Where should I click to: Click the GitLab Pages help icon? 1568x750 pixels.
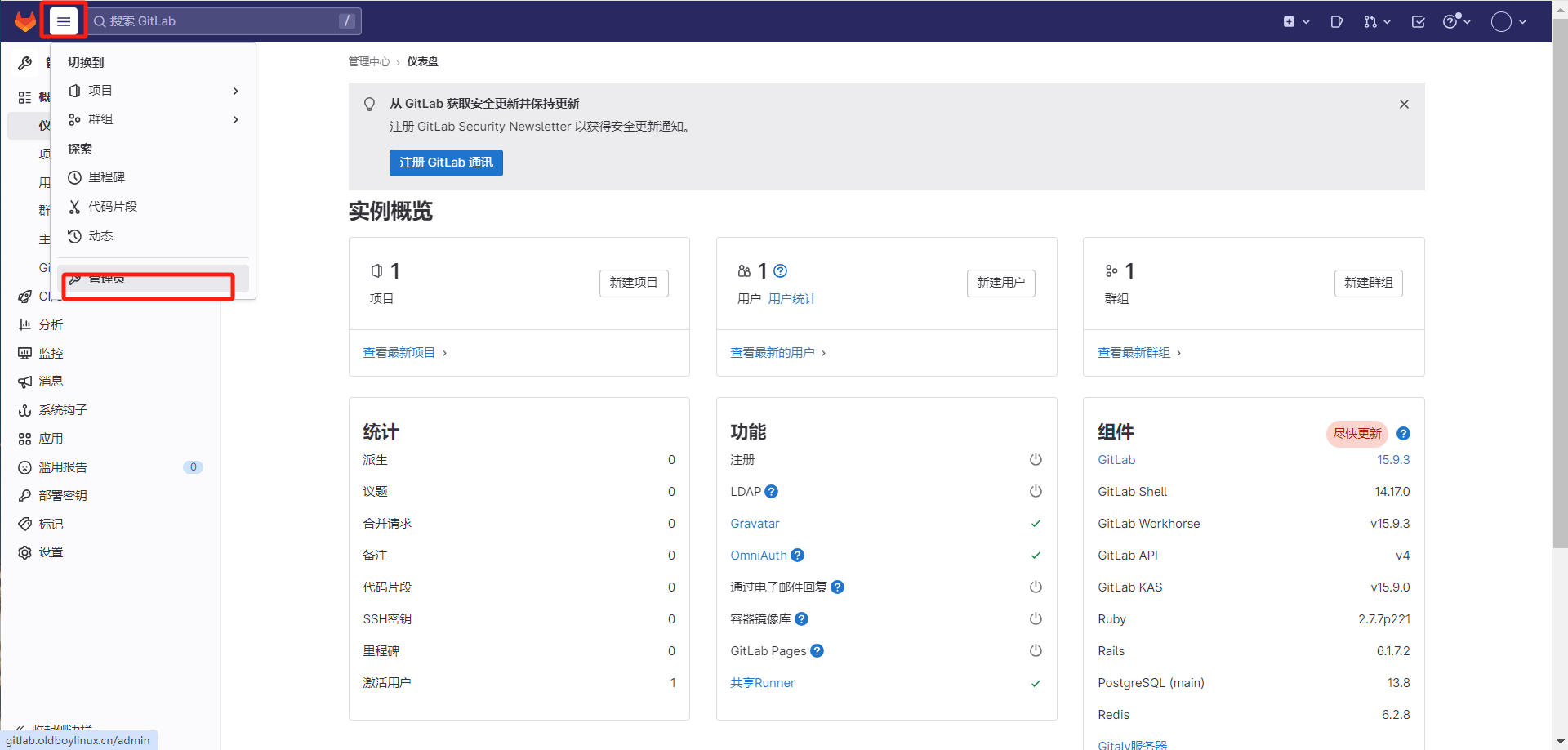pos(817,650)
